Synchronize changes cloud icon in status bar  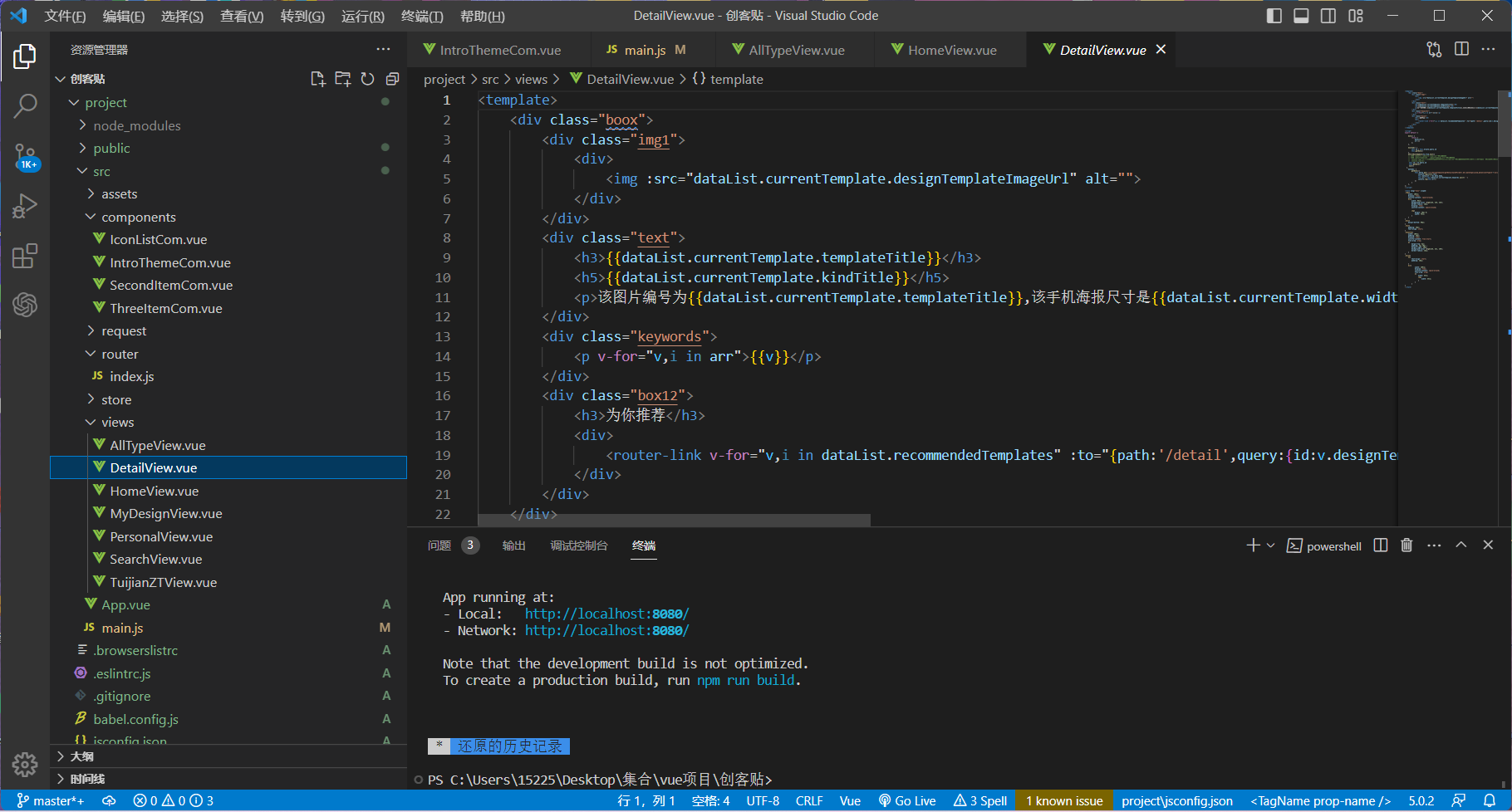[x=109, y=801]
